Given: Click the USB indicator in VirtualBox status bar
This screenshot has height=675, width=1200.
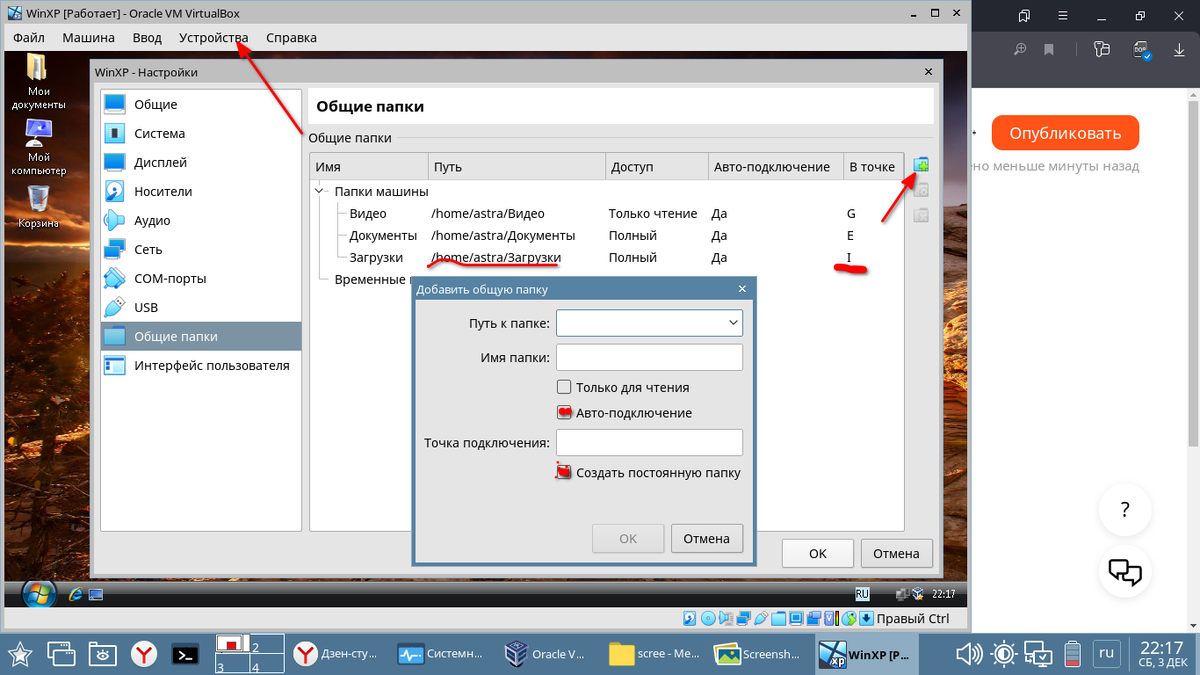Looking at the screenshot, I should tap(760, 618).
